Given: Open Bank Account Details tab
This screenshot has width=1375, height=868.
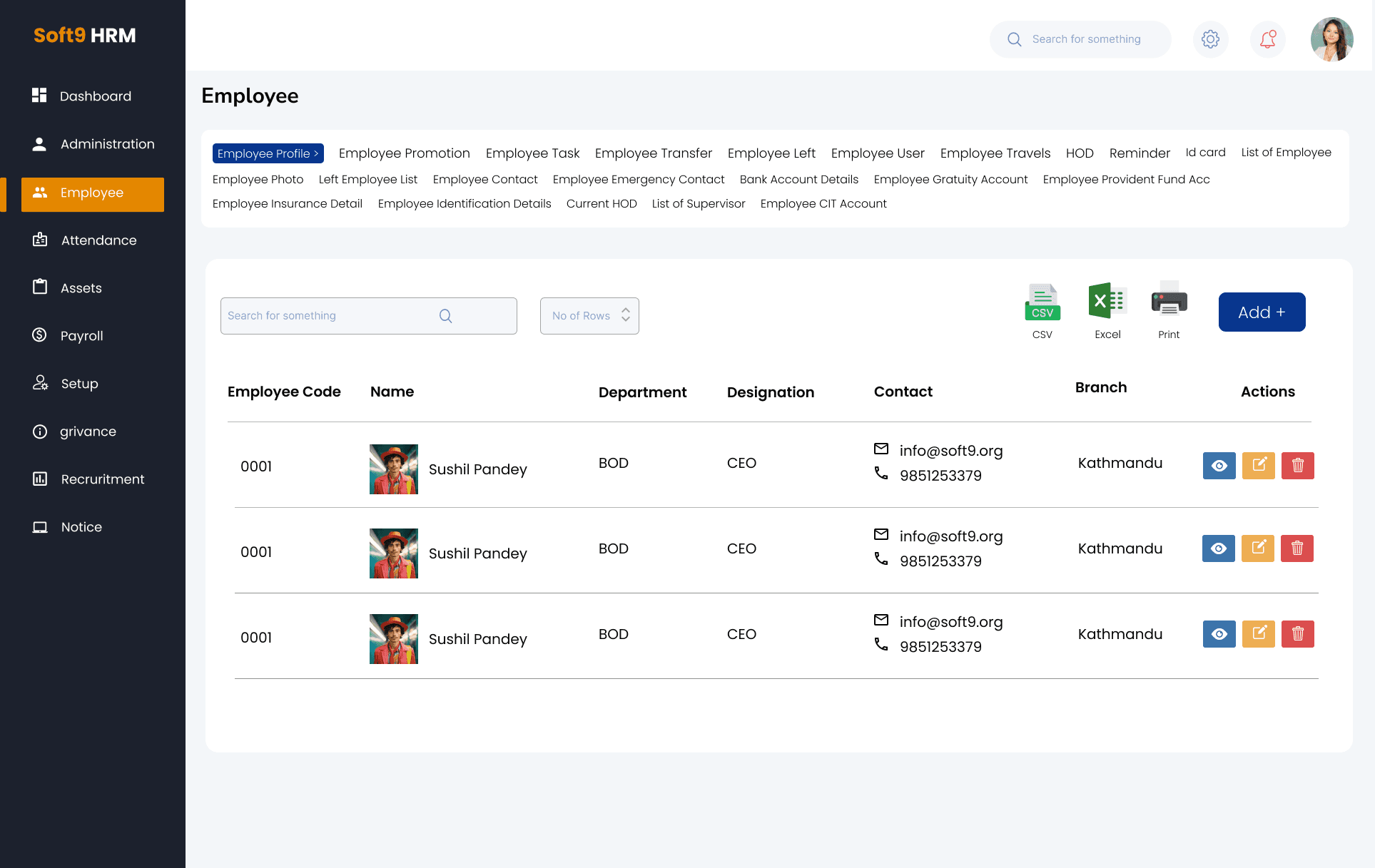Looking at the screenshot, I should [799, 180].
